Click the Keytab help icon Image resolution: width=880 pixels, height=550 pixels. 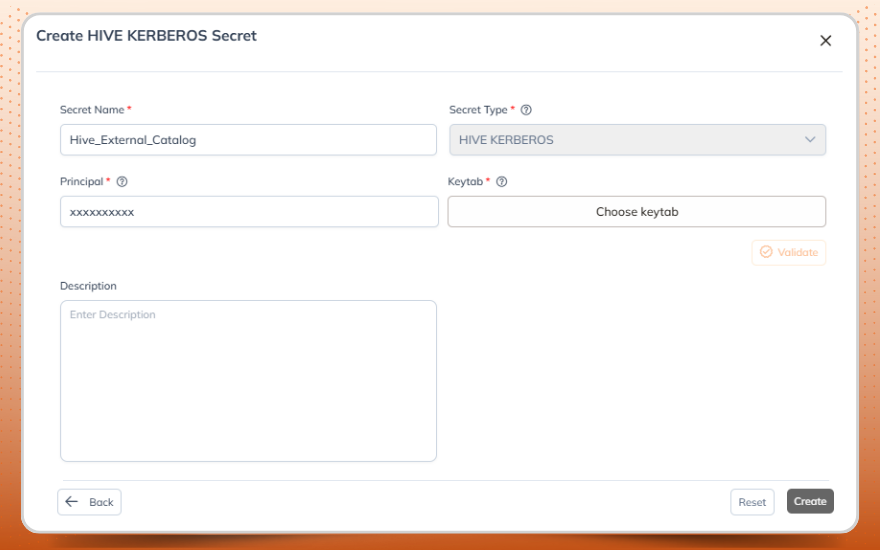click(502, 182)
